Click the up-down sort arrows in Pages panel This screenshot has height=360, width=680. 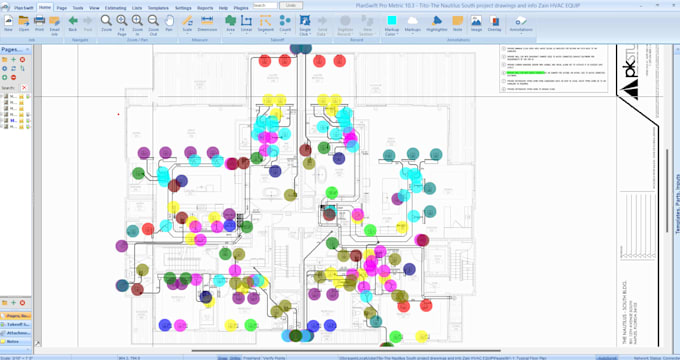22,69
